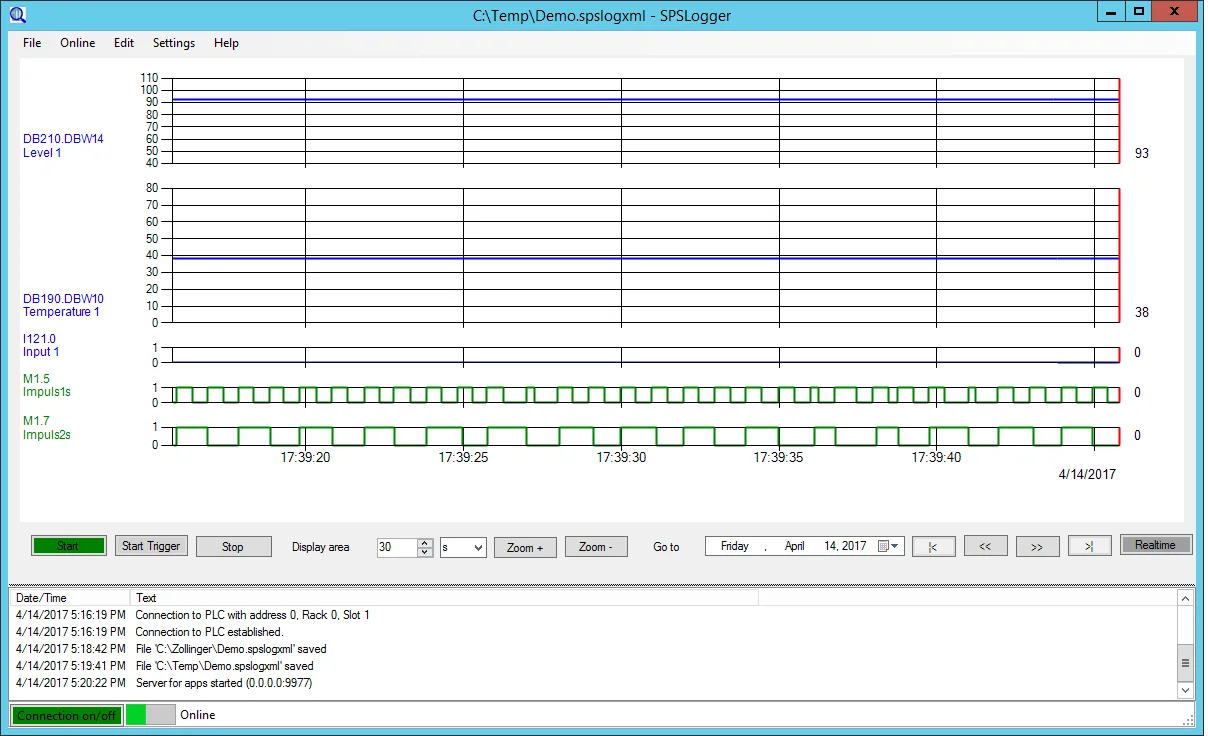Step backward with the << button

tap(985, 547)
